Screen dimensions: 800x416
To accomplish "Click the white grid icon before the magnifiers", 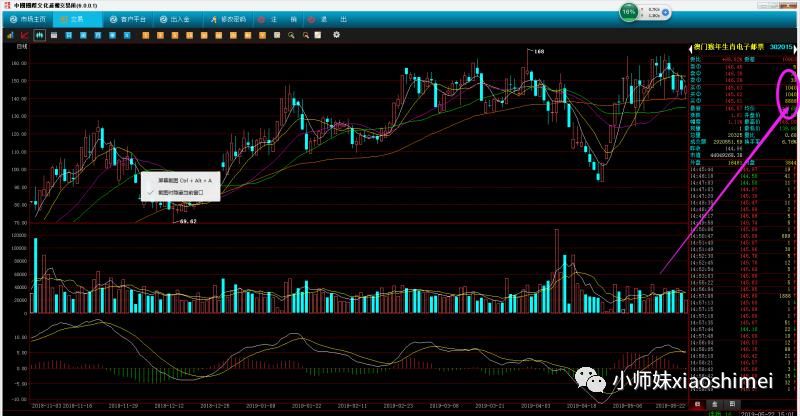I will 277,35.
